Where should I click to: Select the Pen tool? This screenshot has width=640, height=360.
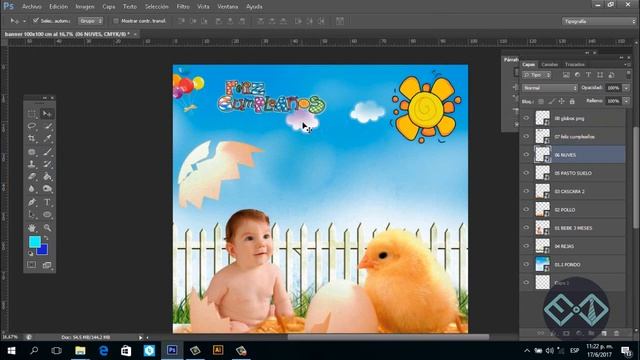(32, 202)
